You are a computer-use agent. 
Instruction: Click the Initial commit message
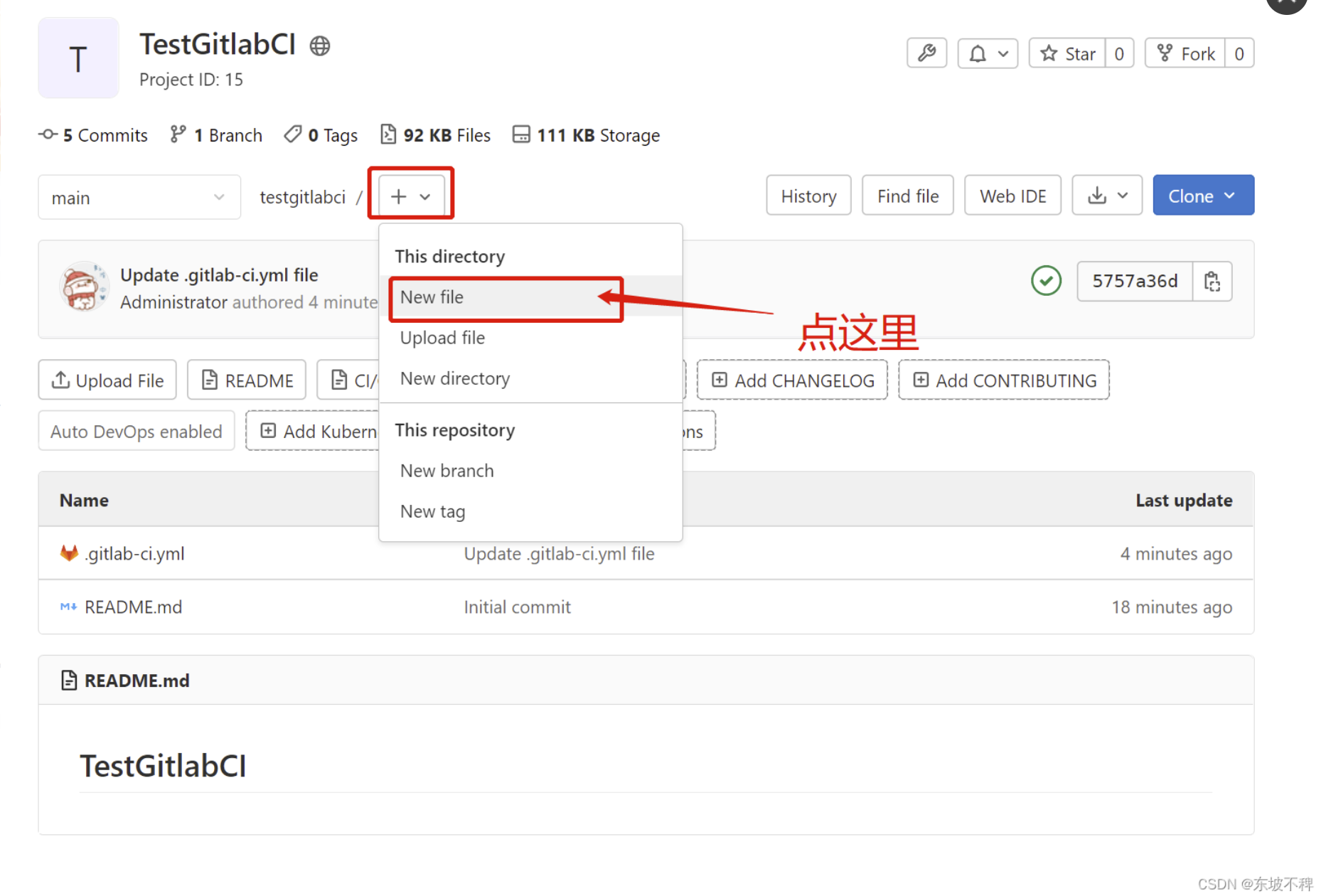pos(517,607)
